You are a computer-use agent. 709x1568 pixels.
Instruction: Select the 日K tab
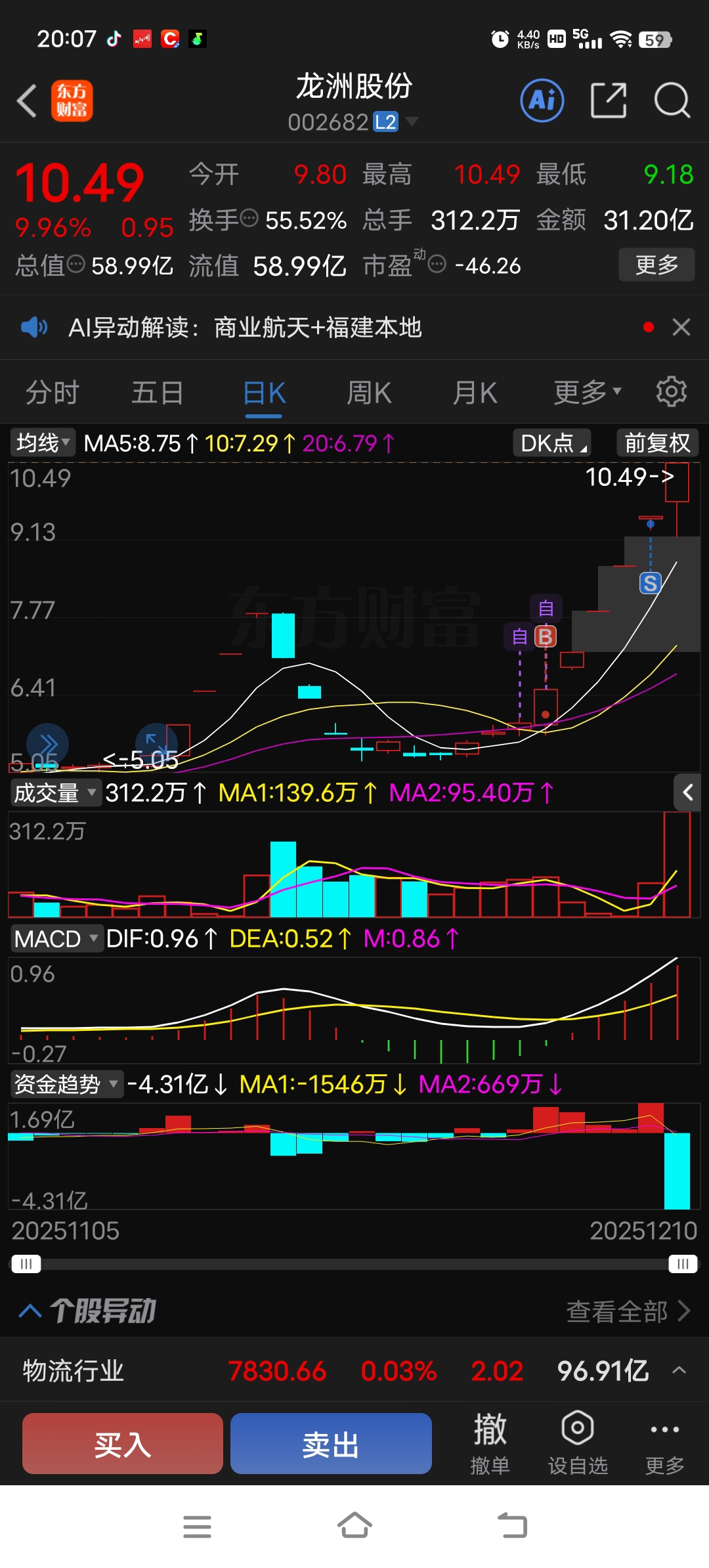pos(264,393)
